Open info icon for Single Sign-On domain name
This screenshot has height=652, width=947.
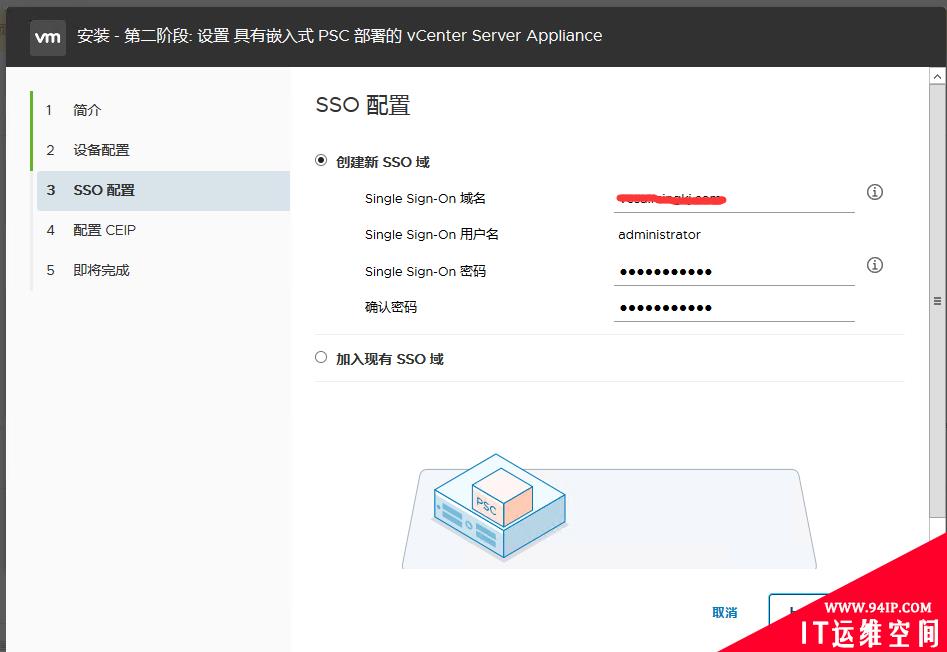[875, 192]
